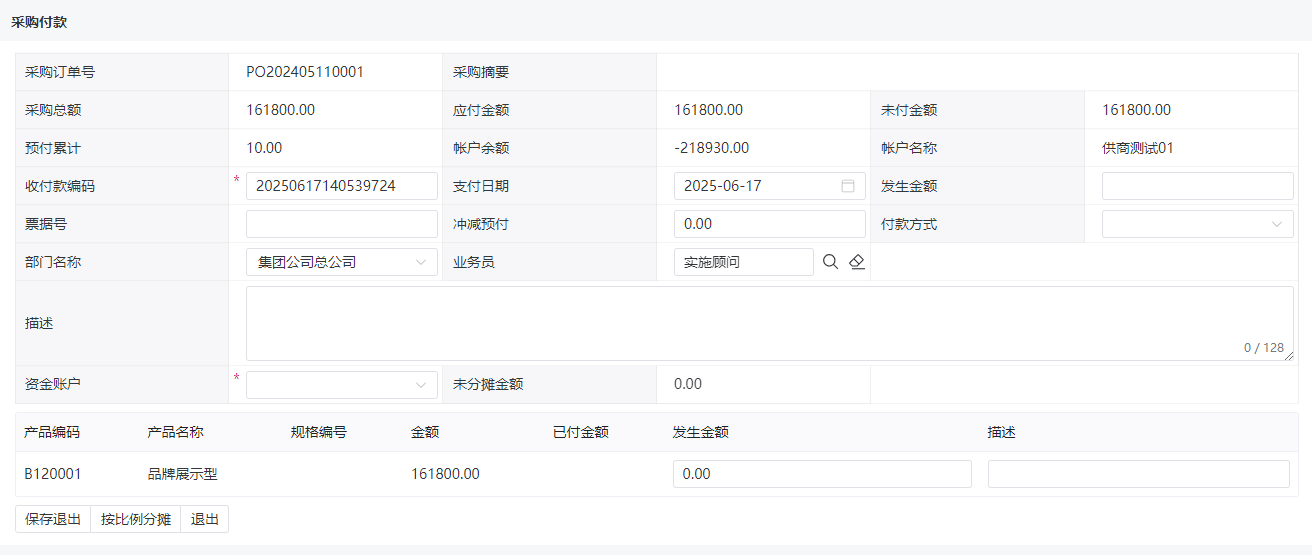
Task: Click the eraser icon to clear 业务员
Action: pyautogui.click(x=857, y=262)
